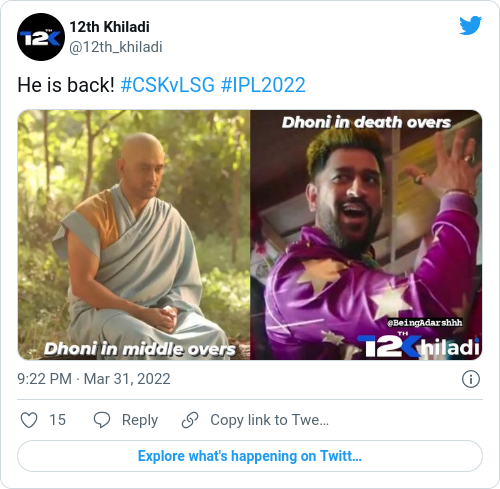Click the Twitter bird logo

(x=470, y=25)
